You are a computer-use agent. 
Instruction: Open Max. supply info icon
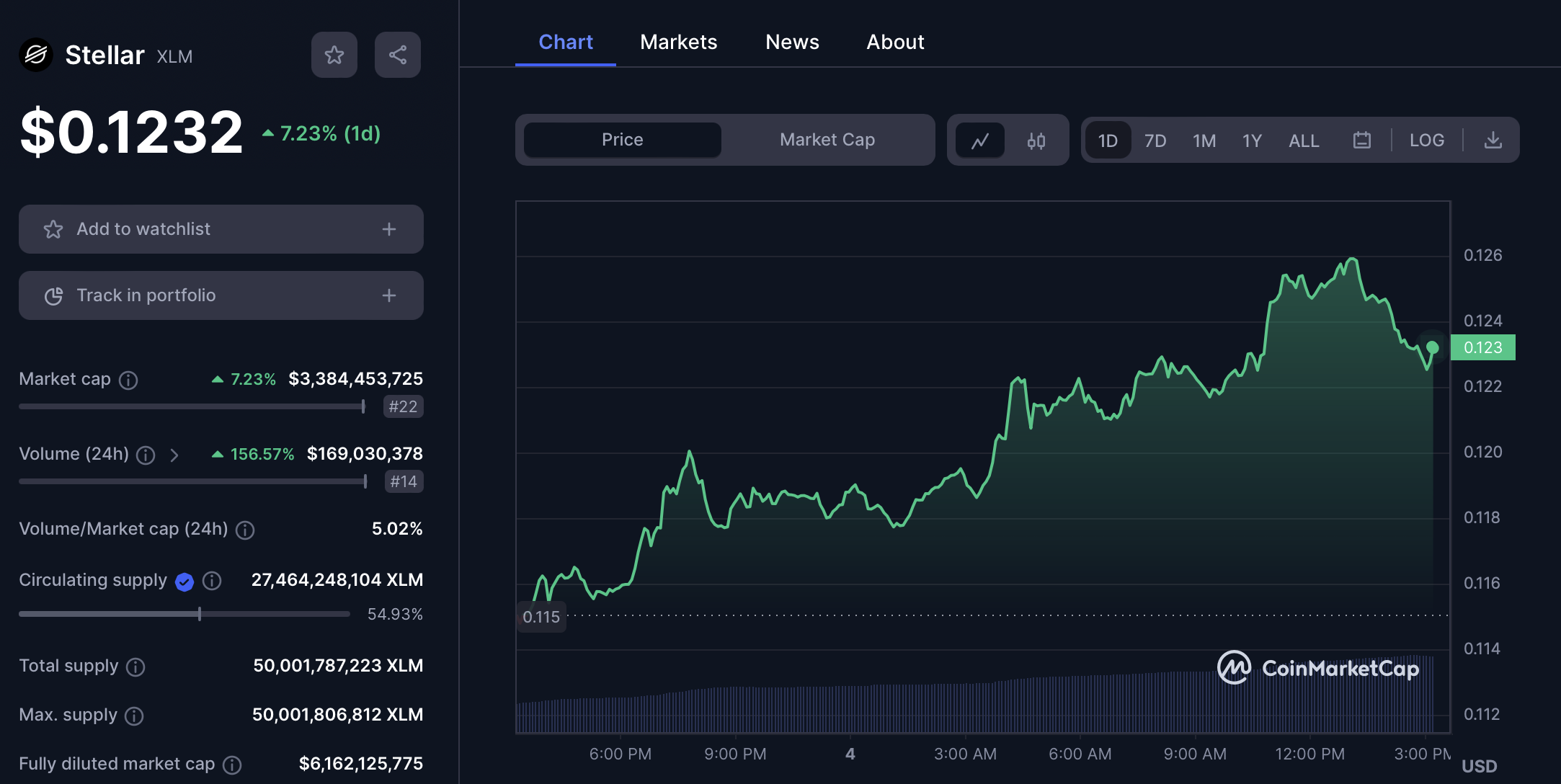134,716
